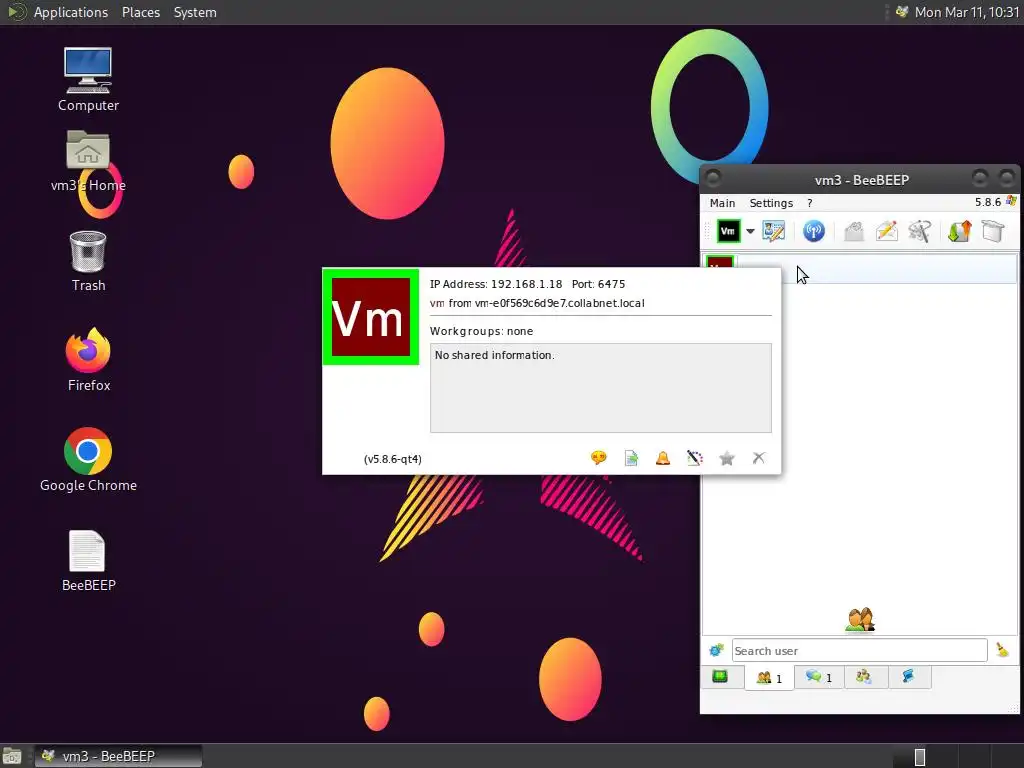This screenshot has width=1024, height=768.
Task: Click the gray create group icon in the toolbar
Action: [920, 231]
